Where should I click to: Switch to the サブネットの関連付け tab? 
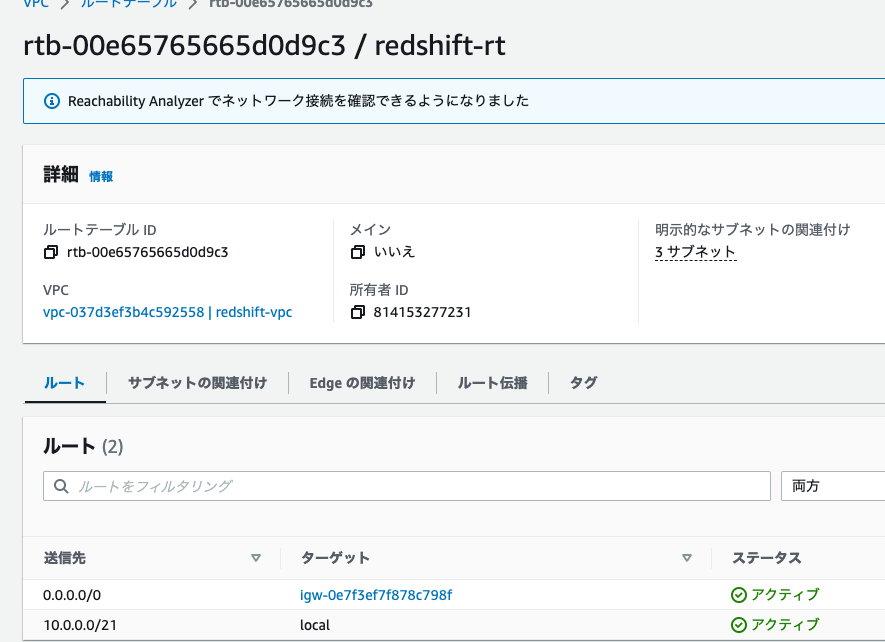click(x=196, y=382)
